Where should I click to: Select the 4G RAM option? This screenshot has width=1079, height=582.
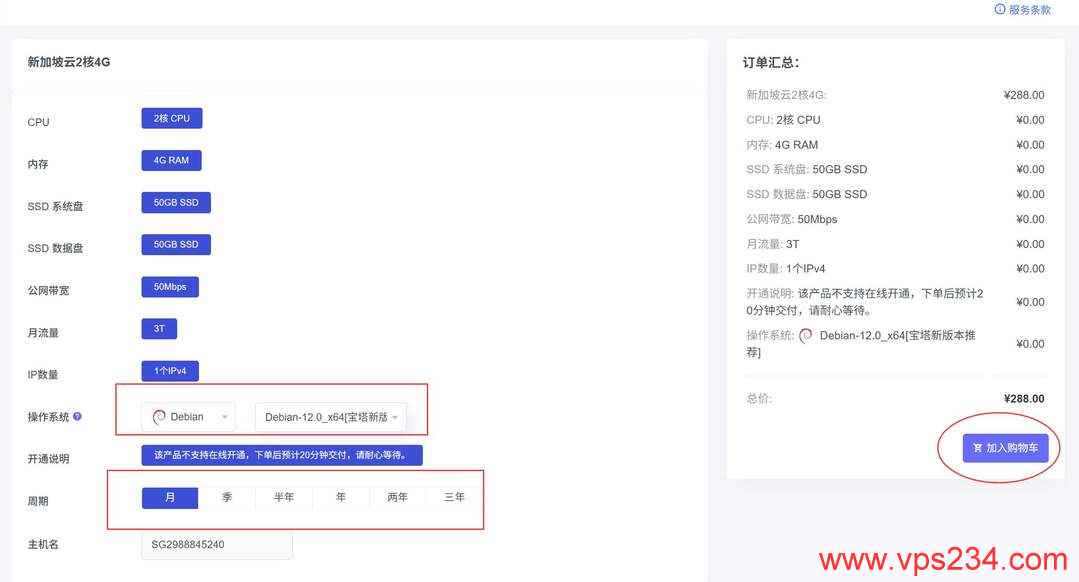coord(171,159)
